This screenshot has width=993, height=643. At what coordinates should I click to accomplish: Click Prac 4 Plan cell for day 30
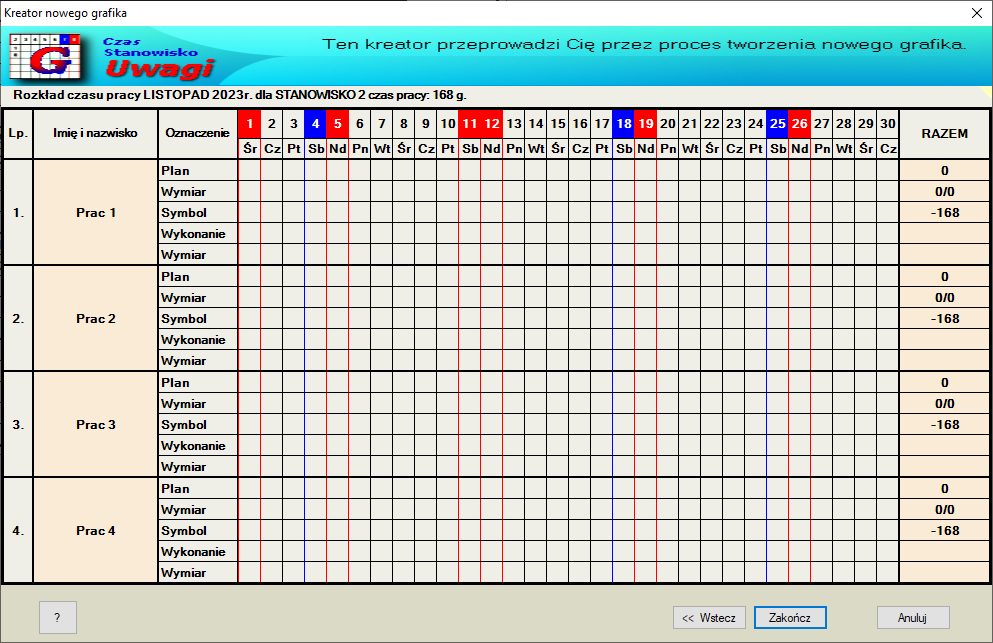click(887, 489)
